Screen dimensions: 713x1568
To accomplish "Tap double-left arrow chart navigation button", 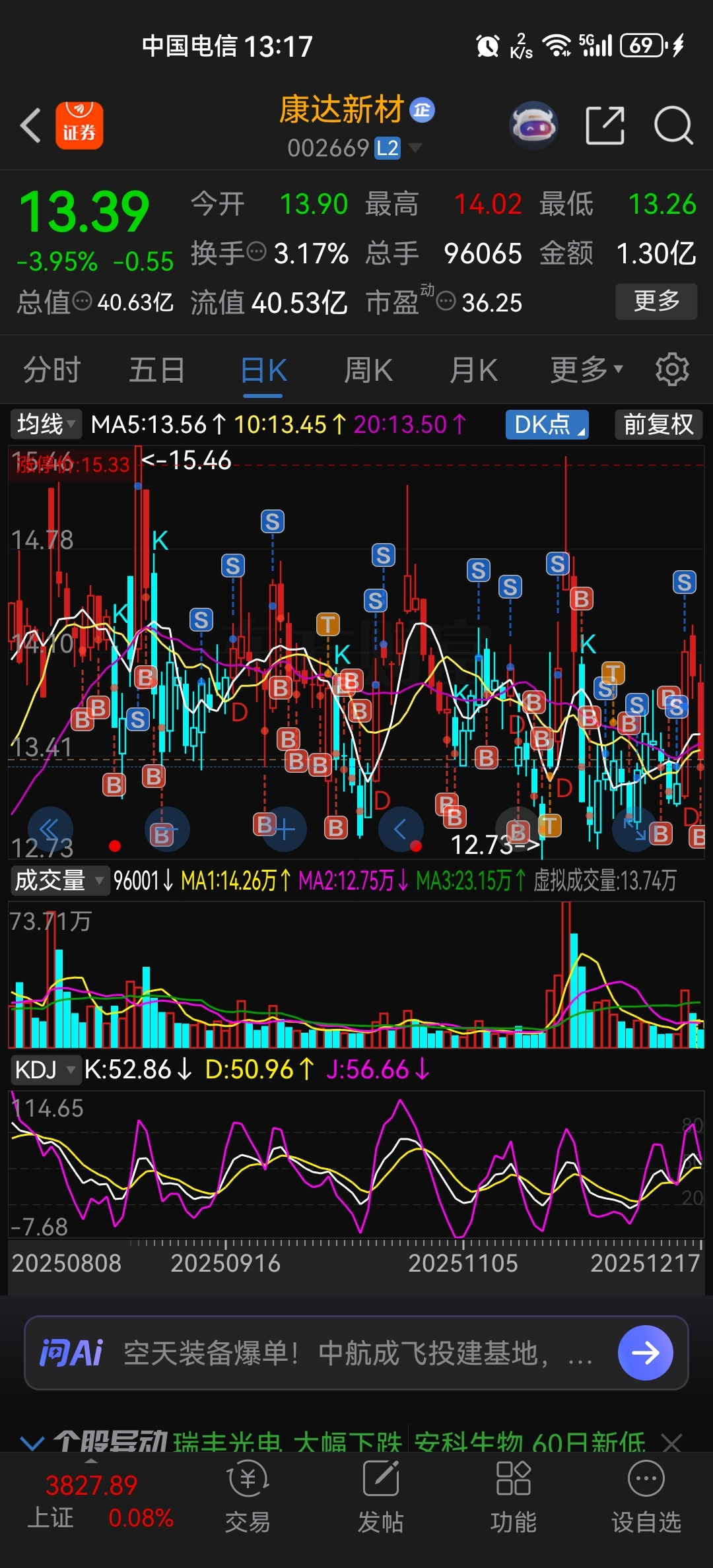I will coord(50,829).
